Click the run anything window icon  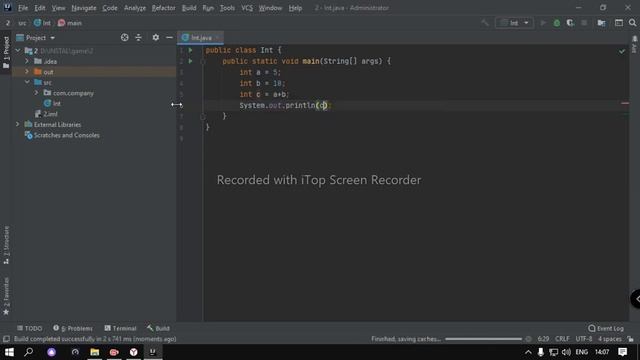pyautogui.click(x=619, y=23)
